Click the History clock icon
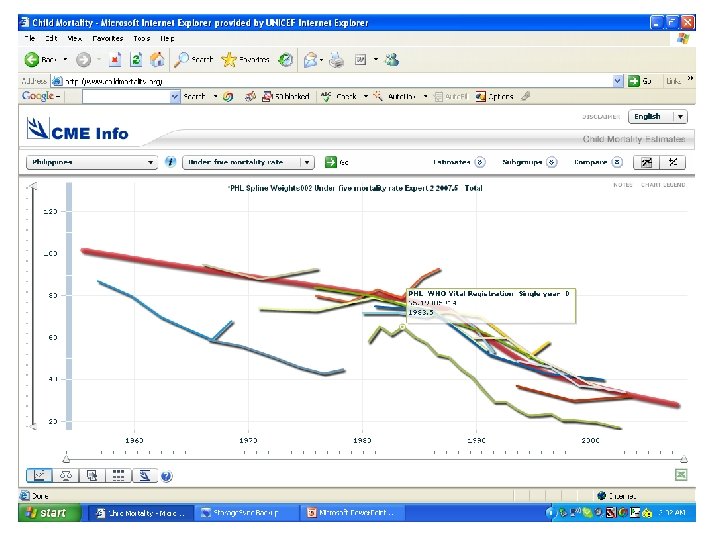Image resolution: width=720 pixels, height=540 pixels. click(286, 60)
